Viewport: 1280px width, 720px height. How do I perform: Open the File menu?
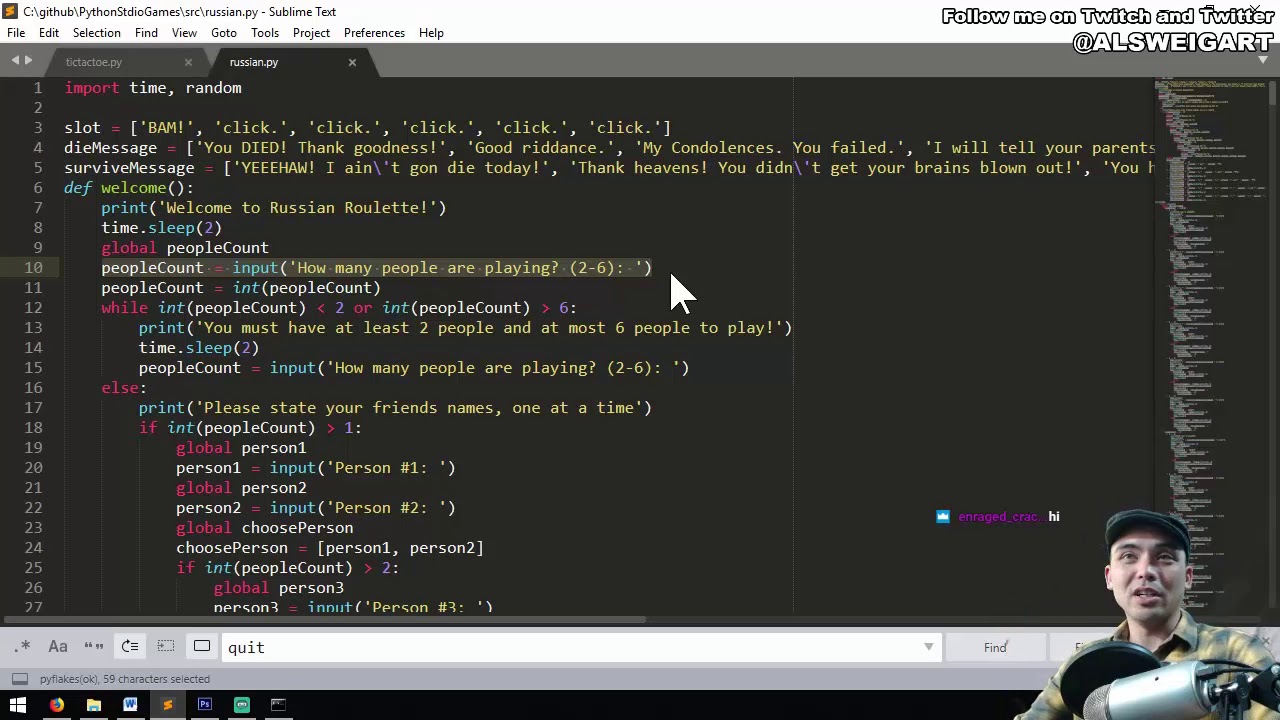16,33
